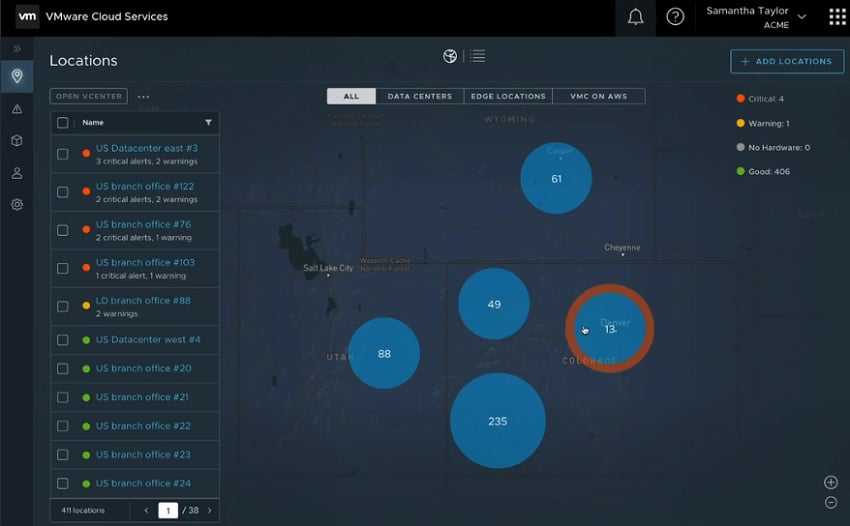
Task: Open US branch office #103 link
Action: pyautogui.click(x=145, y=262)
